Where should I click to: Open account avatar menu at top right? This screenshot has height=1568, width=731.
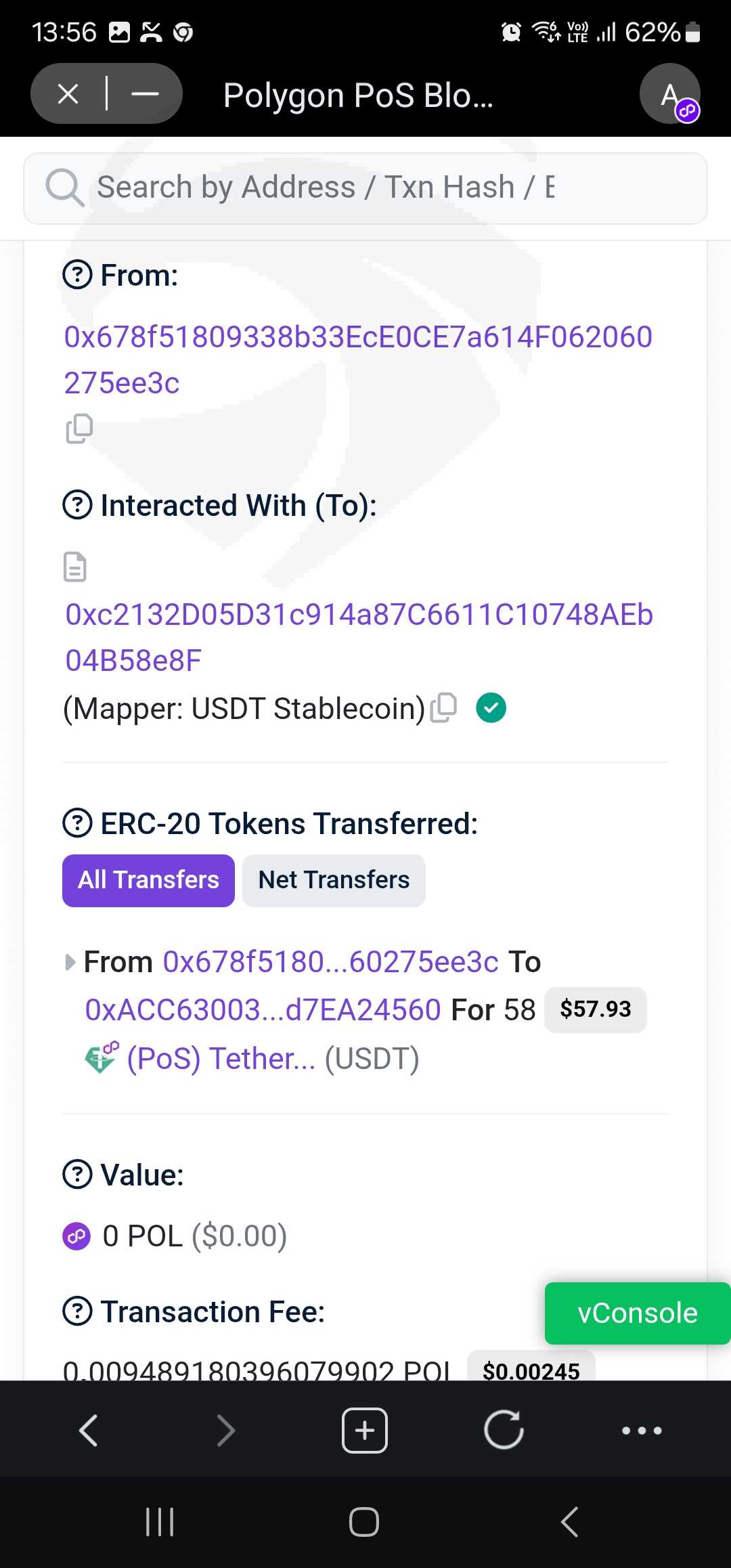[x=670, y=94]
